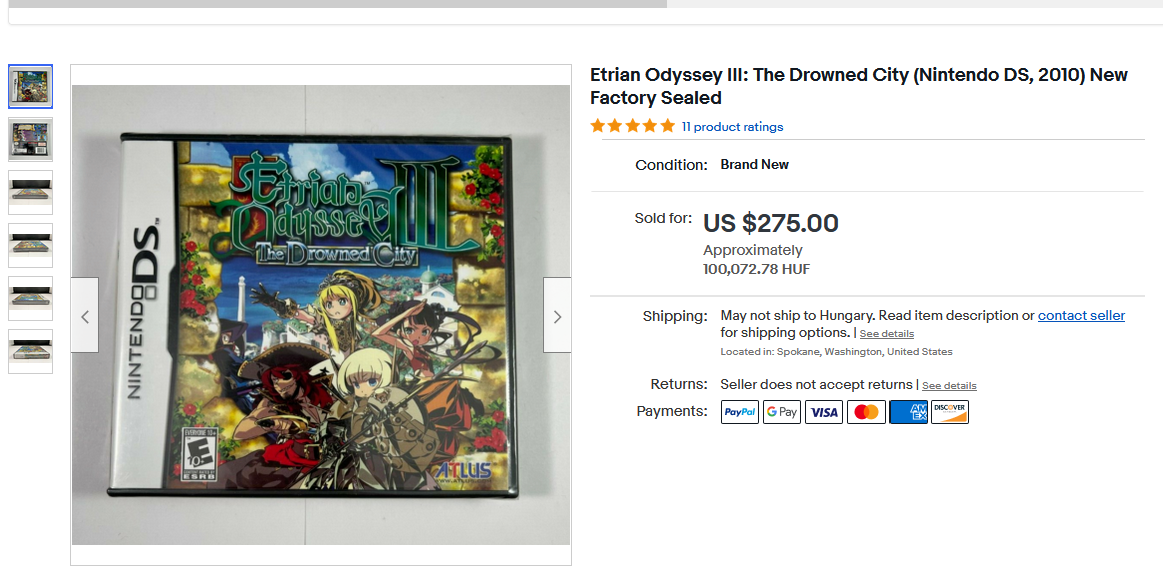Click the Discover card icon

point(950,412)
